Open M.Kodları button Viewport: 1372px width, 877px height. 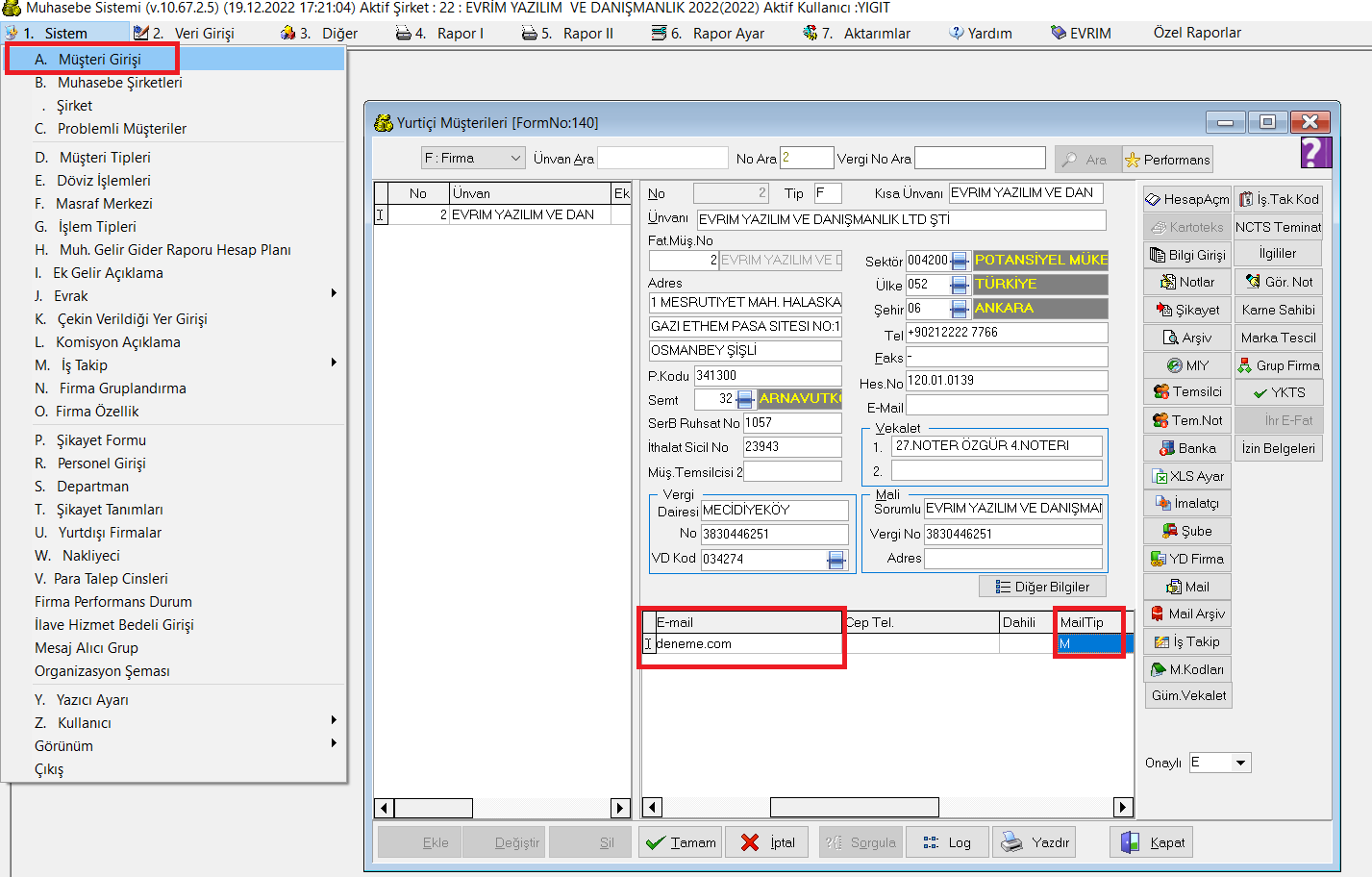click(1187, 669)
